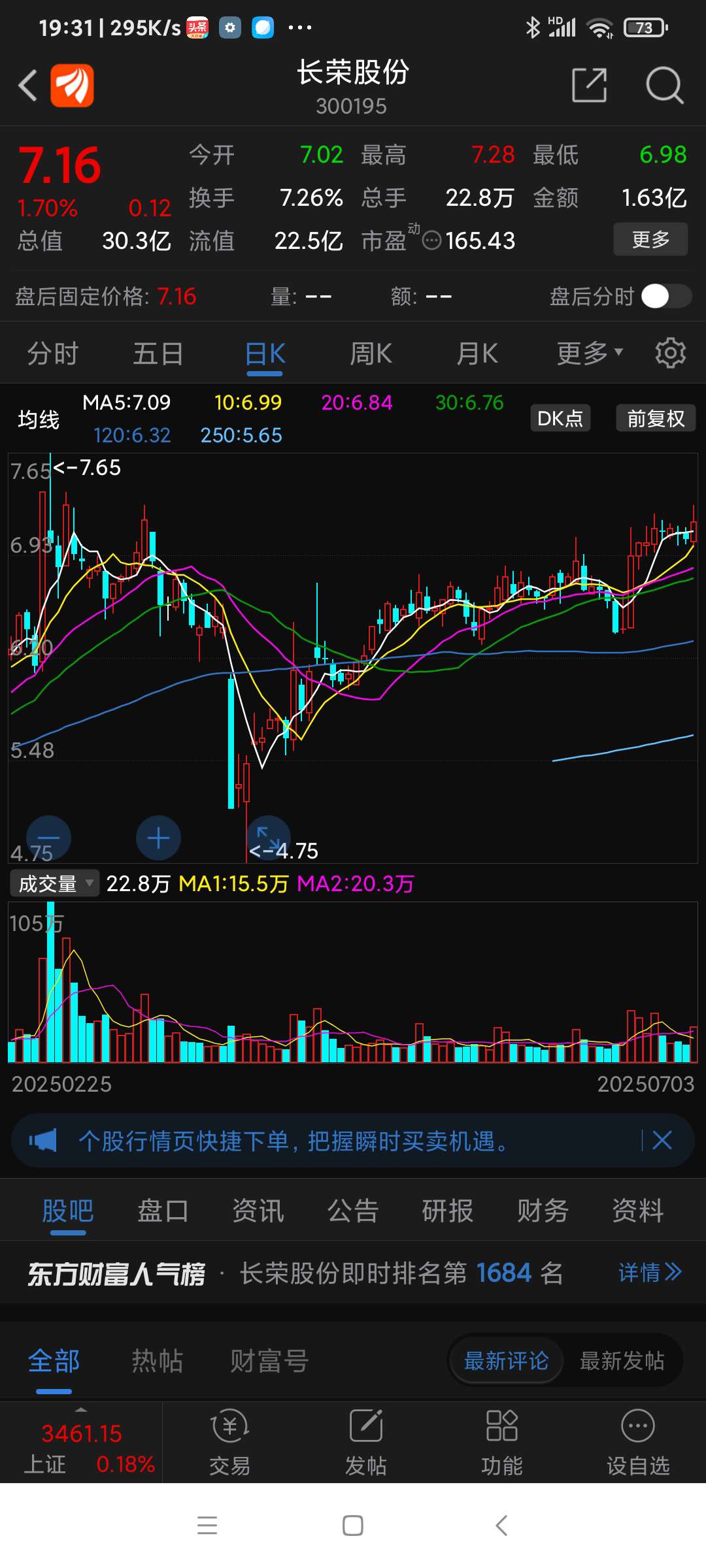Tap Android home button

(x=353, y=1526)
